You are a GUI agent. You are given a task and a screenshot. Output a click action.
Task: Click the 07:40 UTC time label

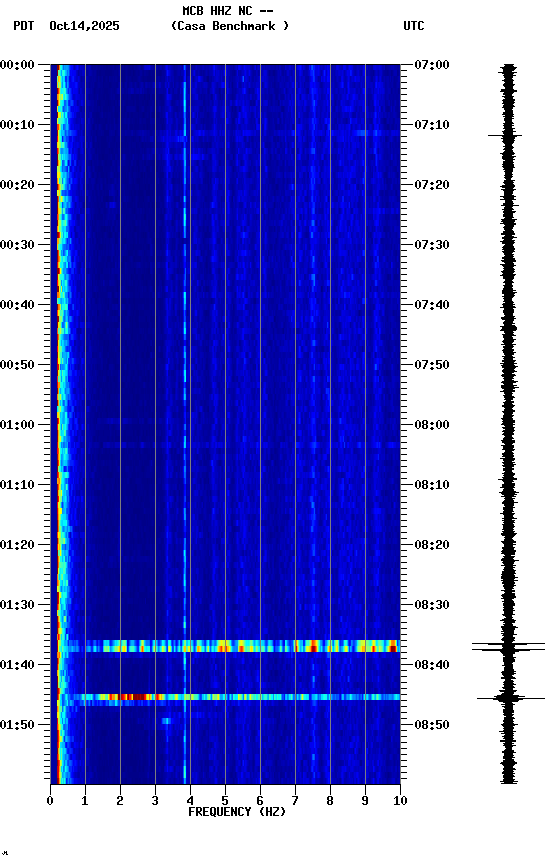(x=431, y=305)
